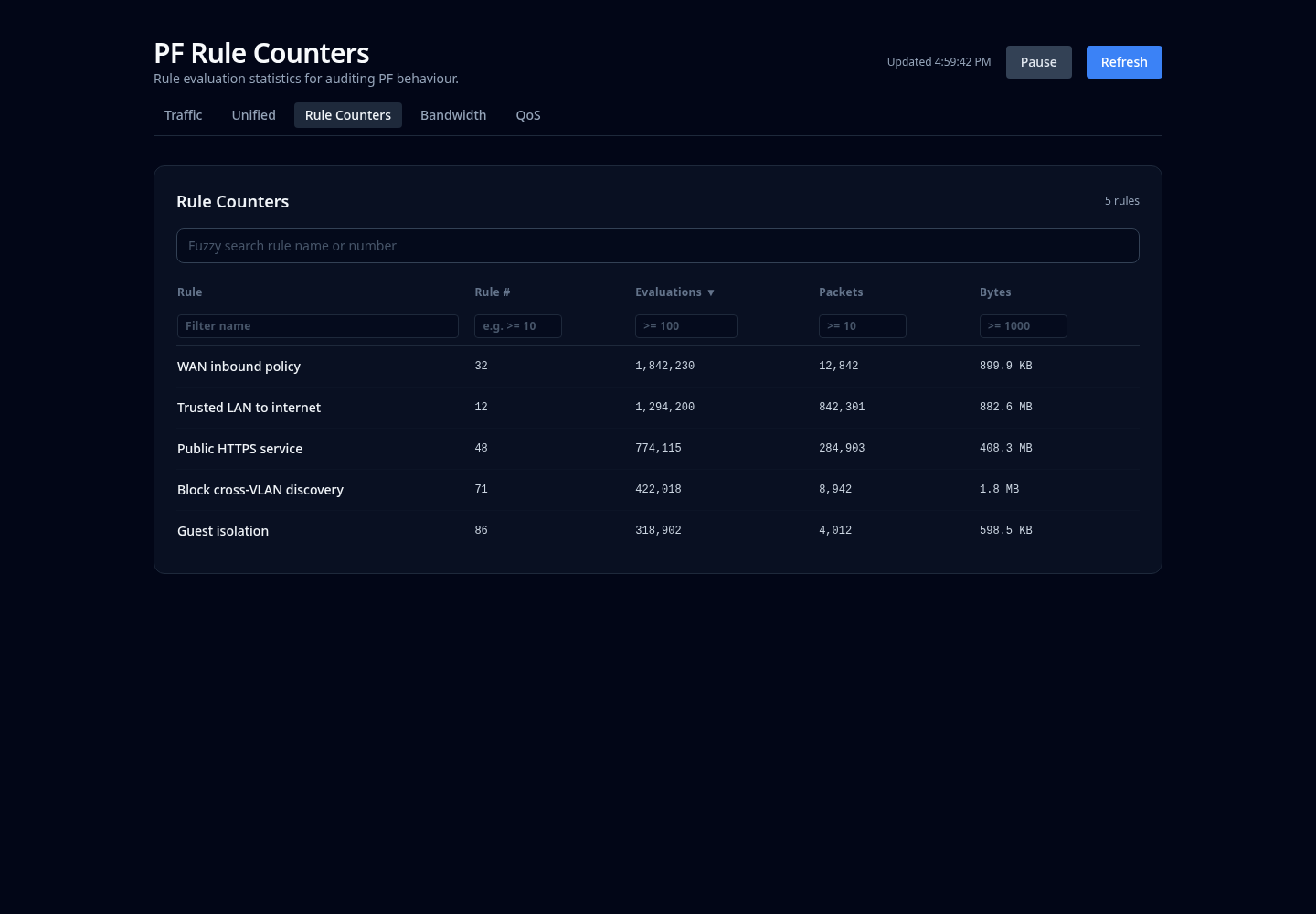Click the 1,294,200 evaluations value

coord(665,407)
